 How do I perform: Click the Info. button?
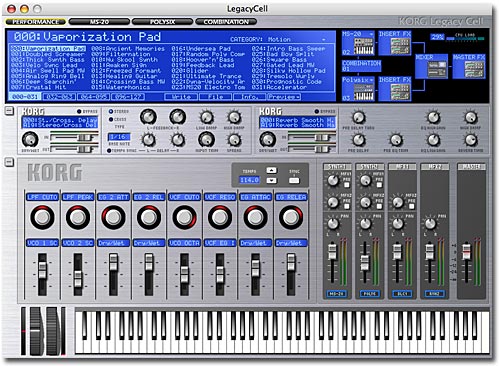pos(249,97)
